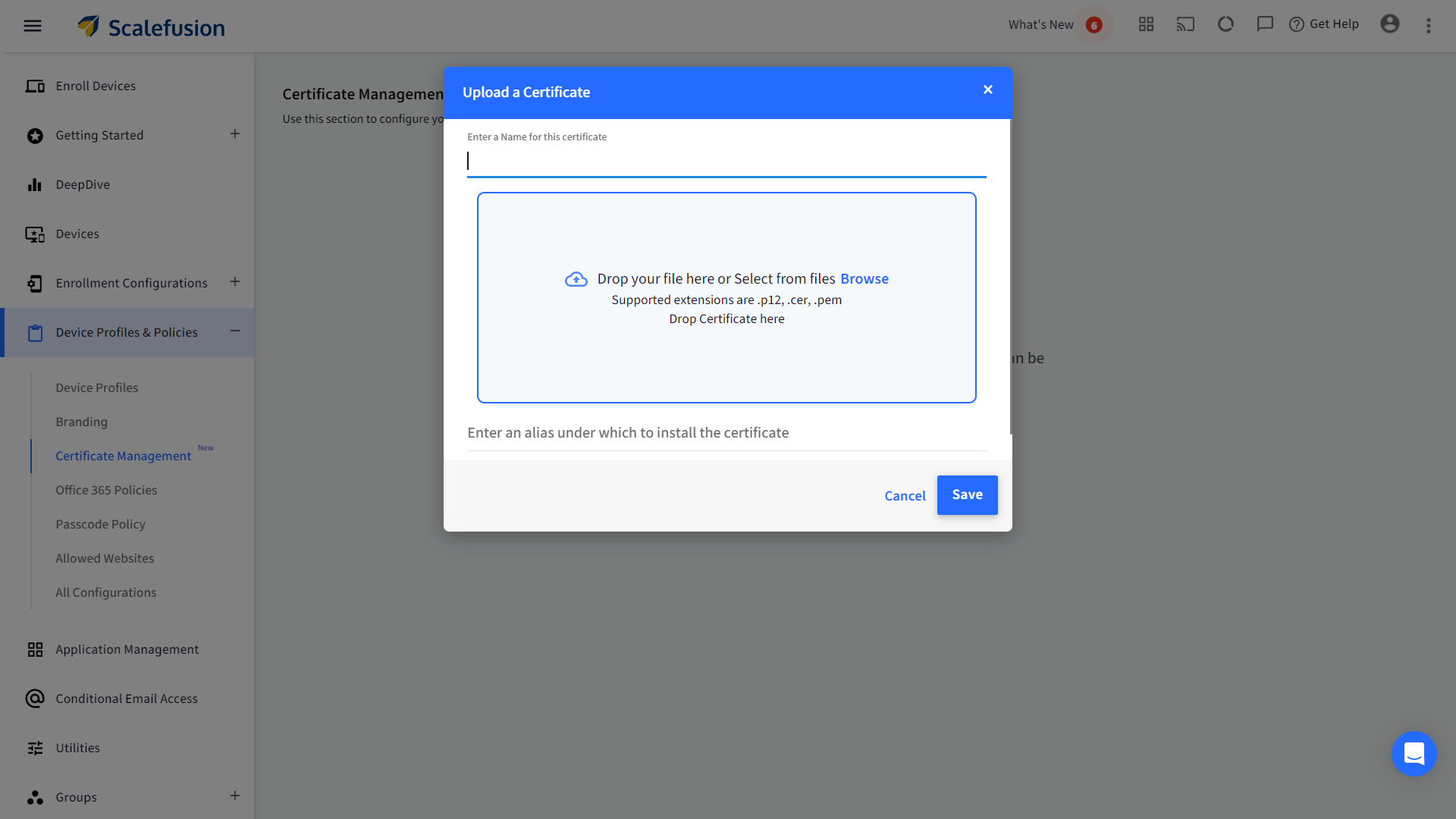Expand the Getting Started section
The image size is (1456, 819).
pyautogui.click(x=234, y=133)
